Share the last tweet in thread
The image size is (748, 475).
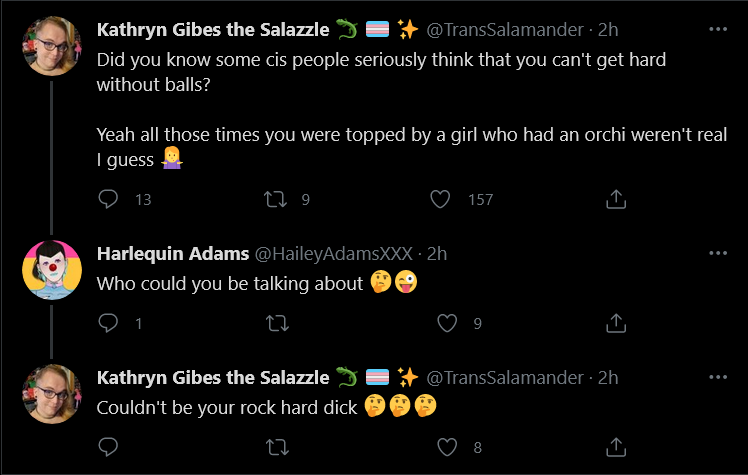[615, 447]
